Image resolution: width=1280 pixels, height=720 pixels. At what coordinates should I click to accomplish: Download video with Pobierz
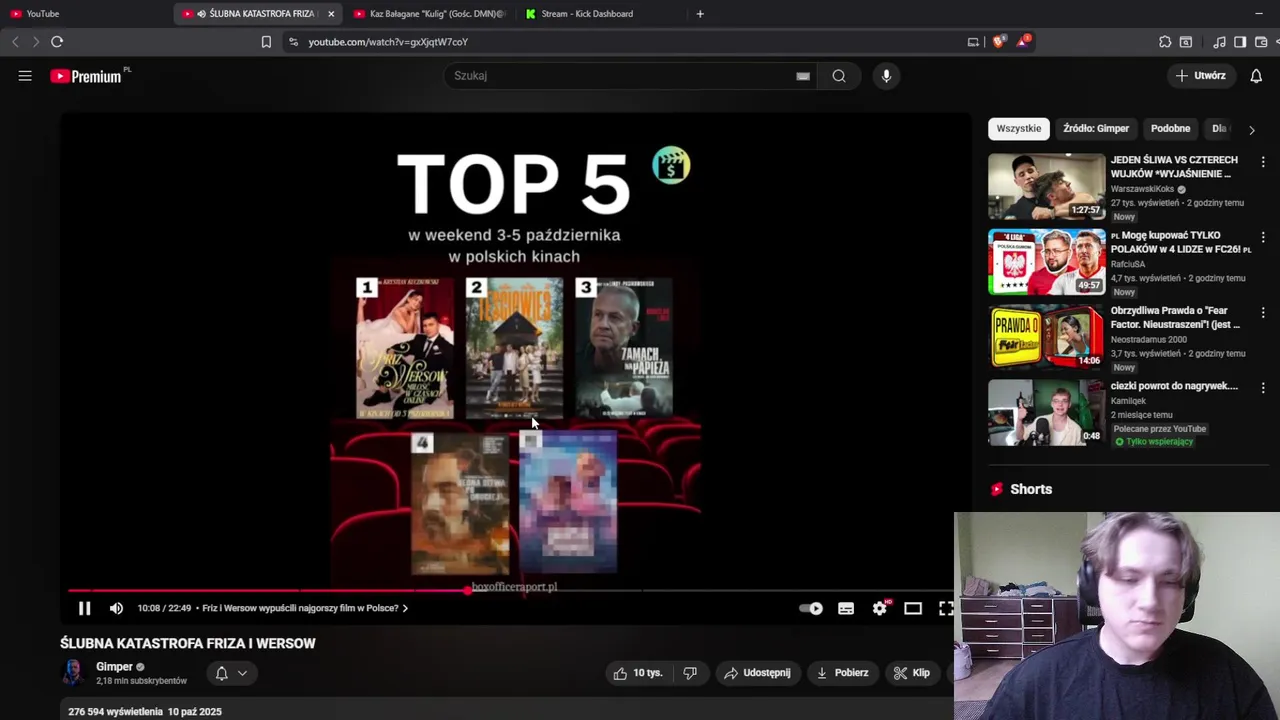click(842, 673)
